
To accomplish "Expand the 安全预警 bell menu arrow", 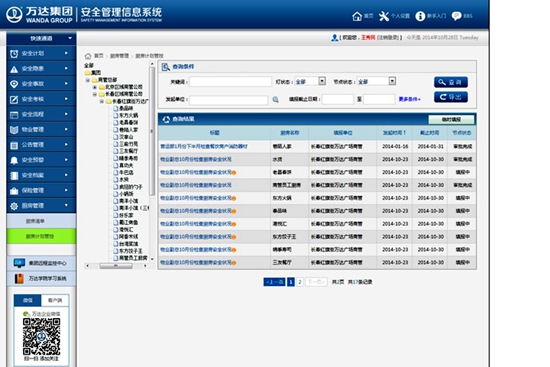I will pyautogui.click(x=66, y=160).
